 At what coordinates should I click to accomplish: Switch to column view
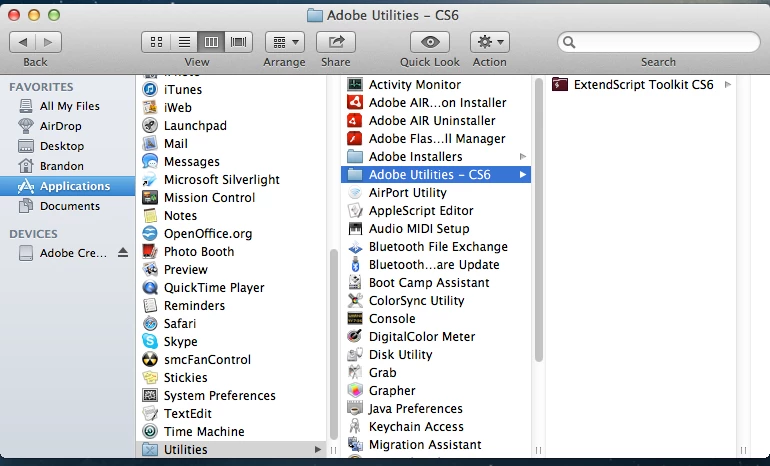coord(211,42)
